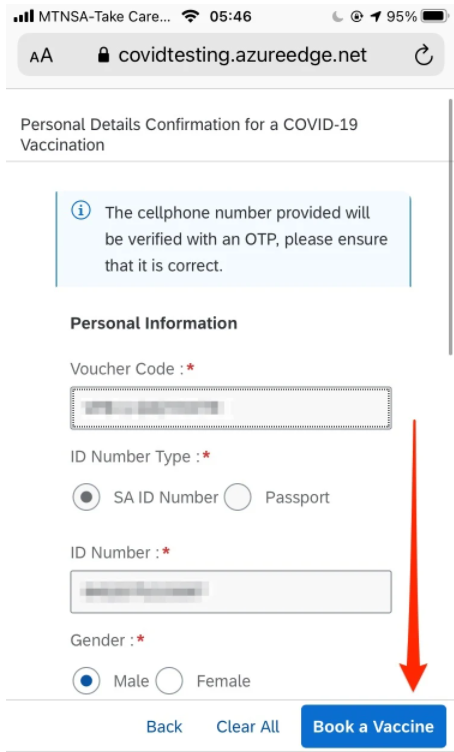The image size is (454, 752).
Task: Tap the location arrow status icon
Action: pyautogui.click(x=376, y=17)
